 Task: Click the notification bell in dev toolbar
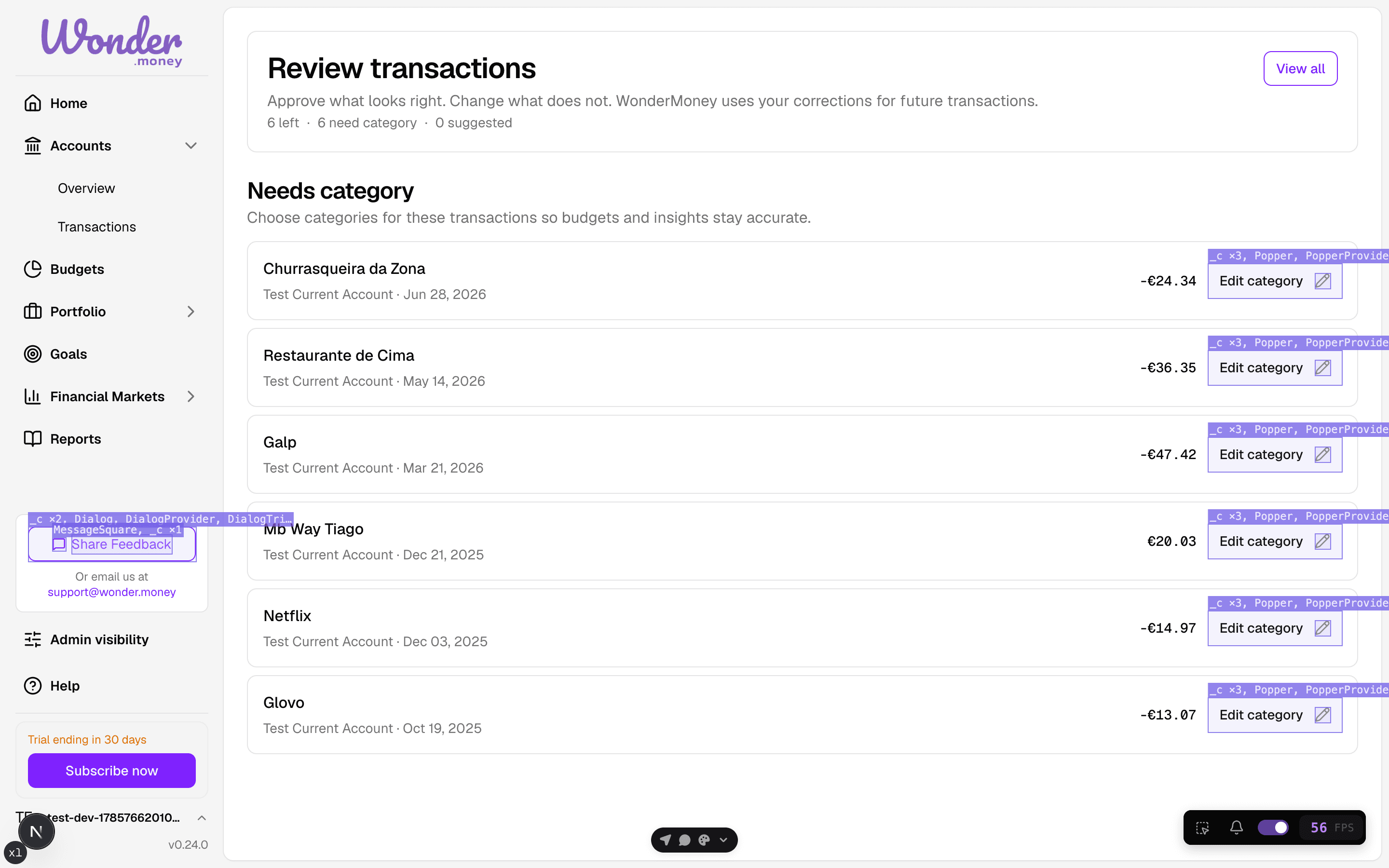(x=1236, y=827)
